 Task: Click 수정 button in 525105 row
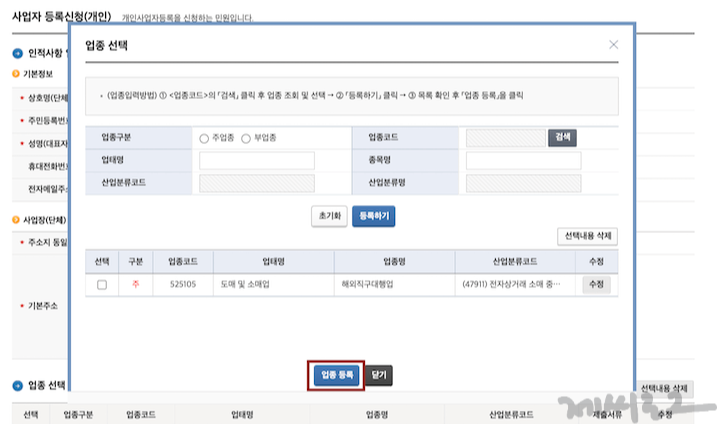pyautogui.click(x=596, y=284)
